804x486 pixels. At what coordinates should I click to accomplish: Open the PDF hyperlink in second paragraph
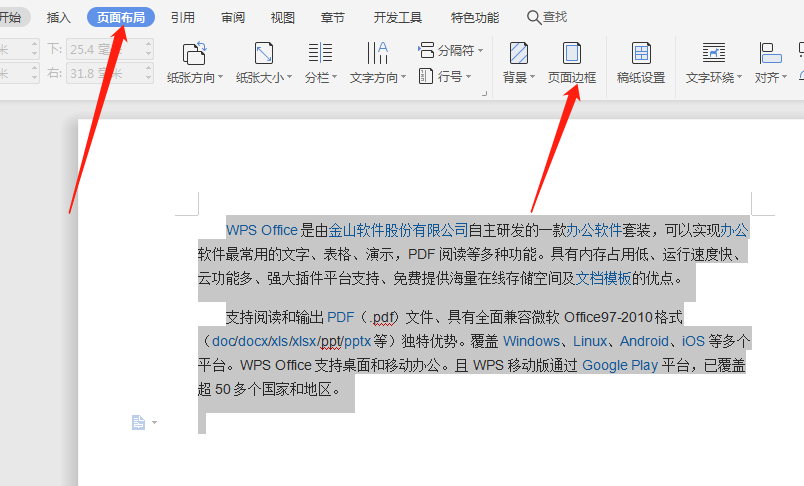click(x=340, y=317)
